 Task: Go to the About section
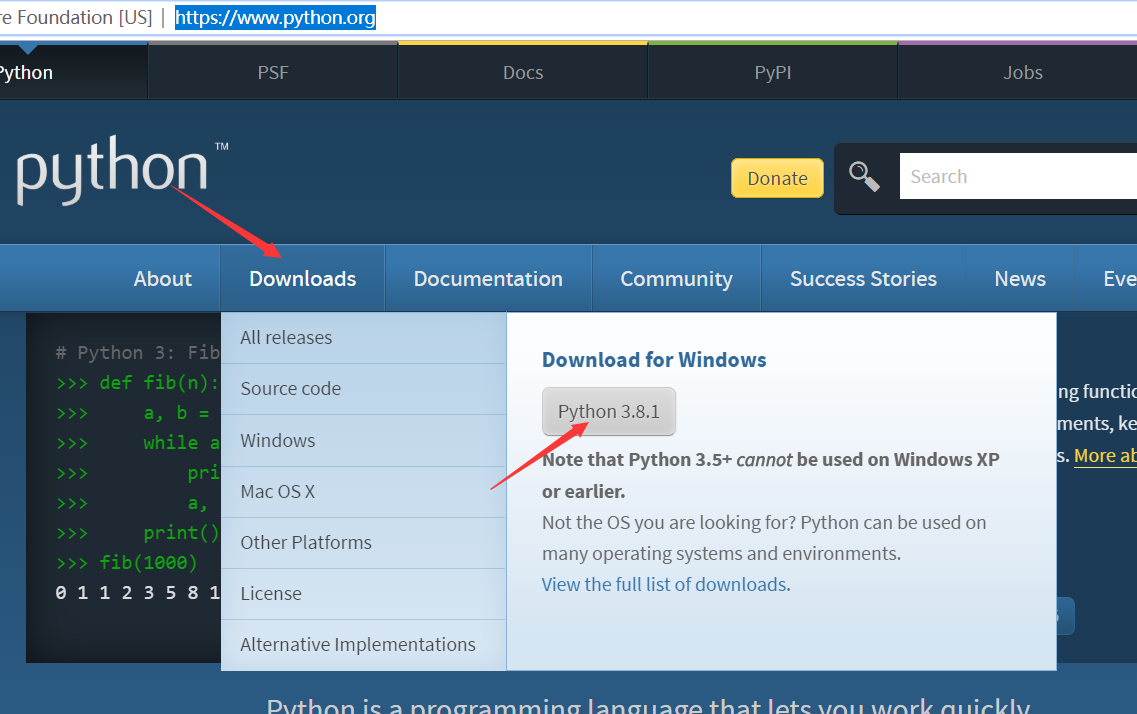click(x=163, y=279)
